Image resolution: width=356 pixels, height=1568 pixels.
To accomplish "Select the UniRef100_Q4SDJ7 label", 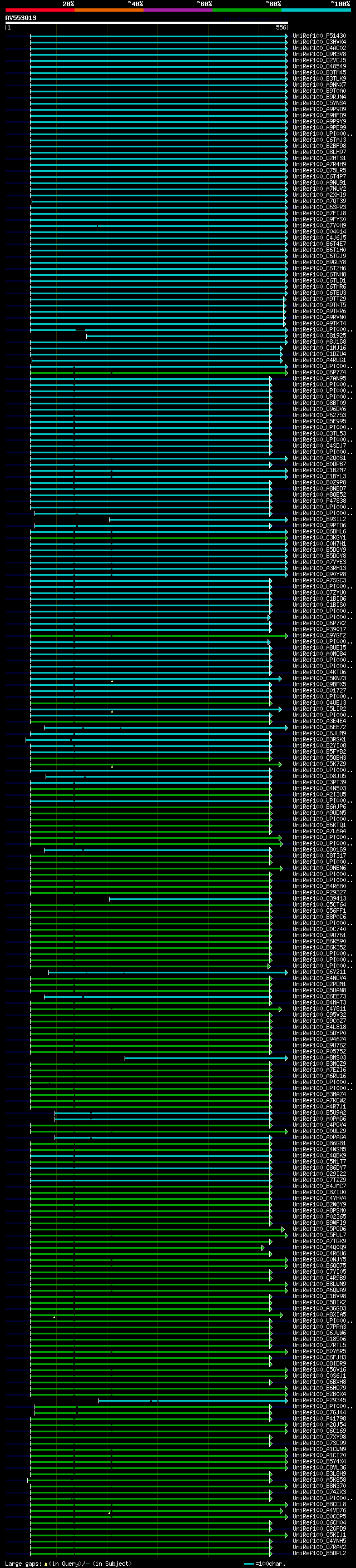I will (319, 446).
